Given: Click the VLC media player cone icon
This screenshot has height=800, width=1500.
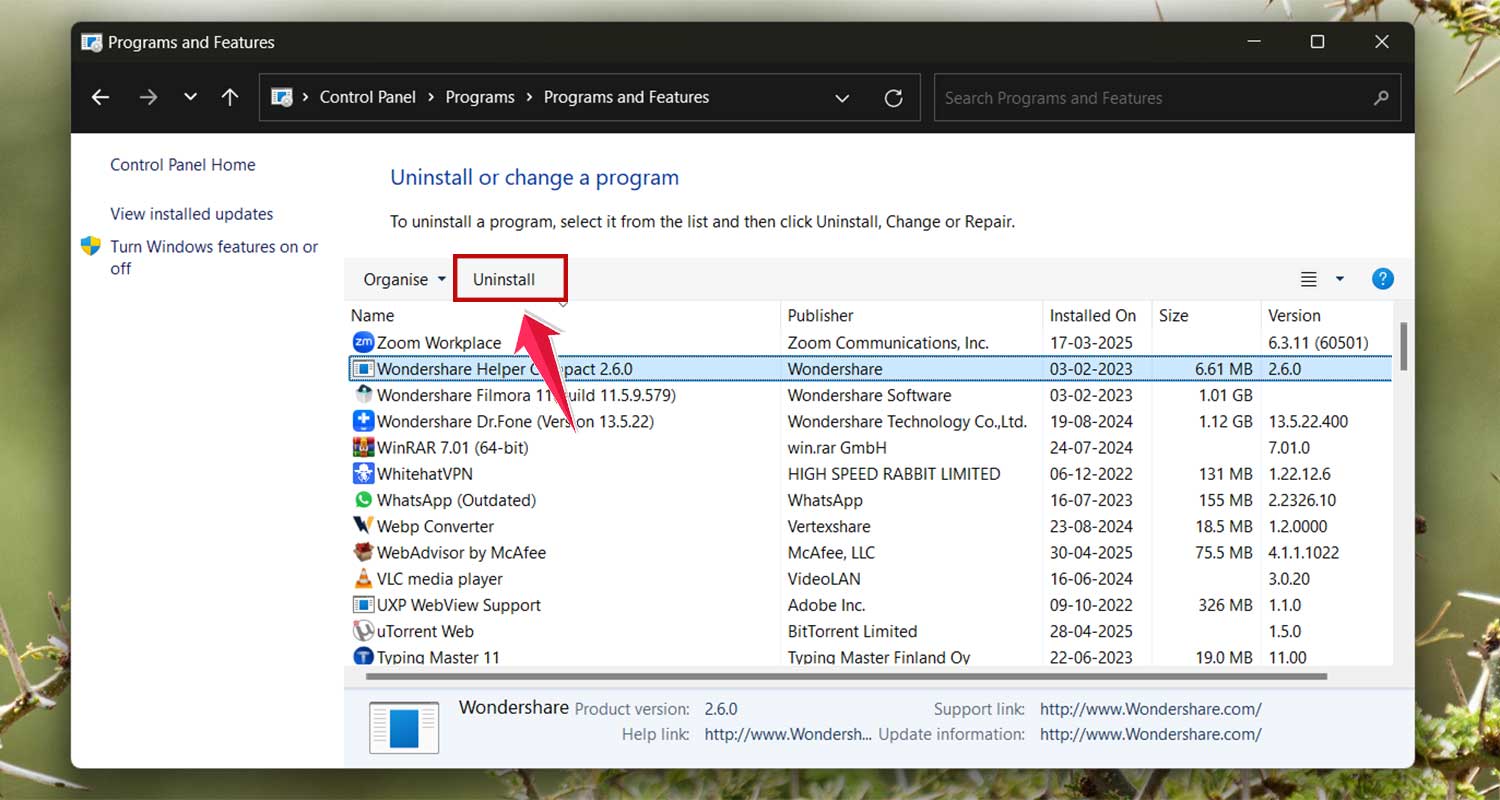Looking at the screenshot, I should point(361,578).
